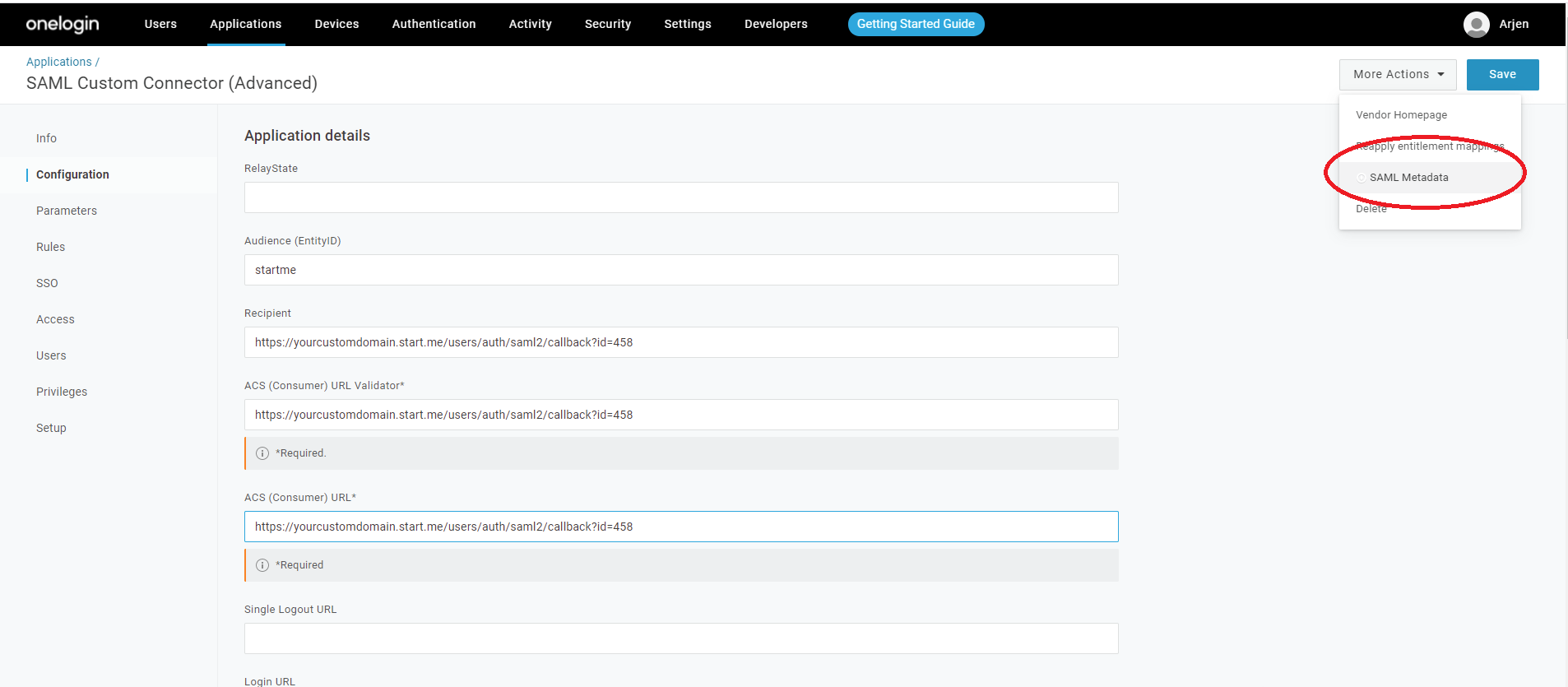Open the Privileges sidebar tab
This screenshot has height=687, width=1568.
pos(62,392)
